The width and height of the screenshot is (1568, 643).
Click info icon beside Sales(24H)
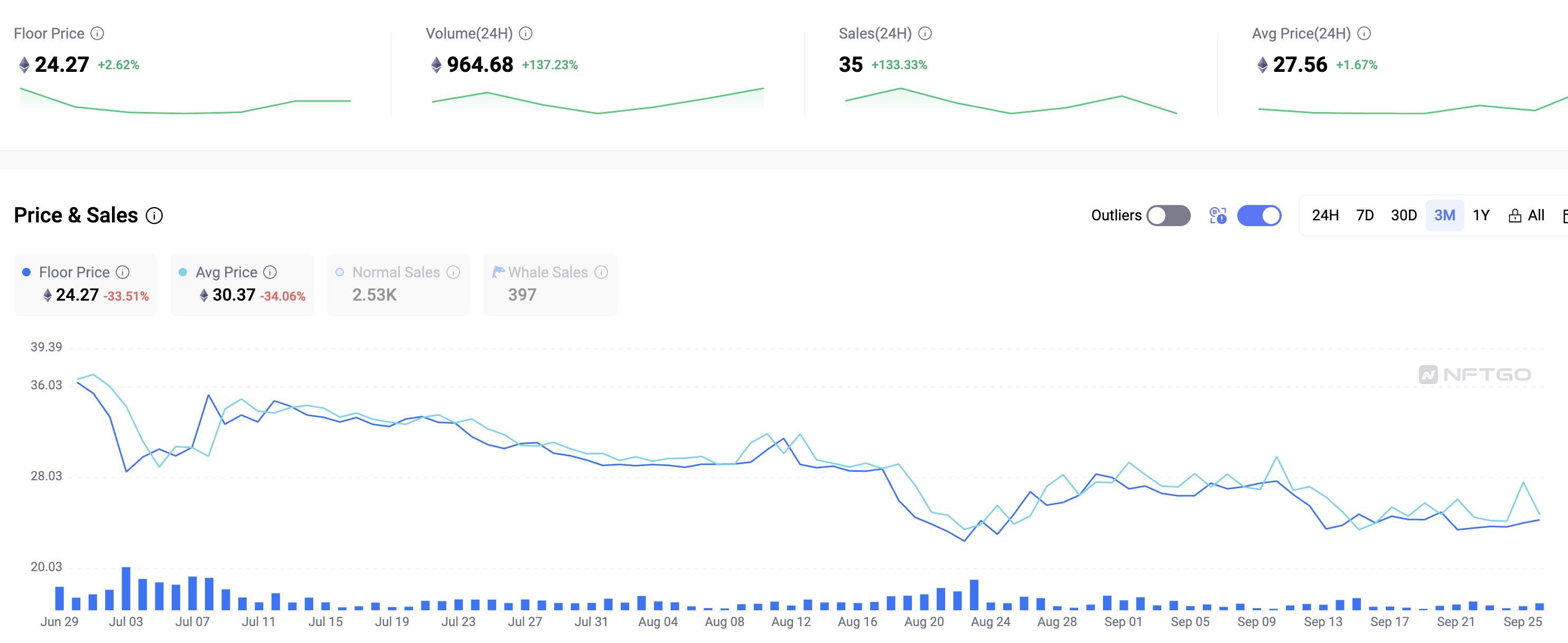(925, 33)
